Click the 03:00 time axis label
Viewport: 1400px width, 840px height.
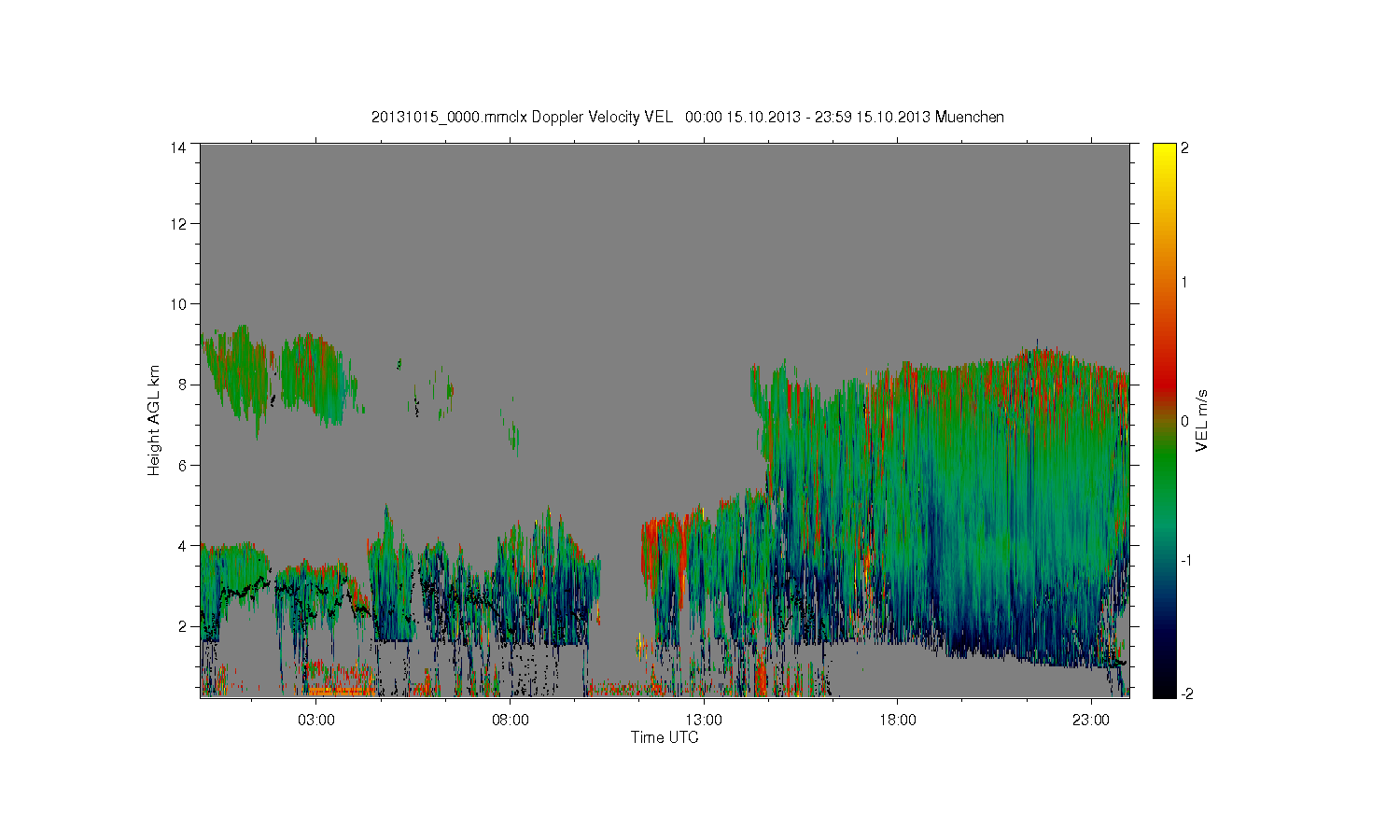tap(316, 721)
